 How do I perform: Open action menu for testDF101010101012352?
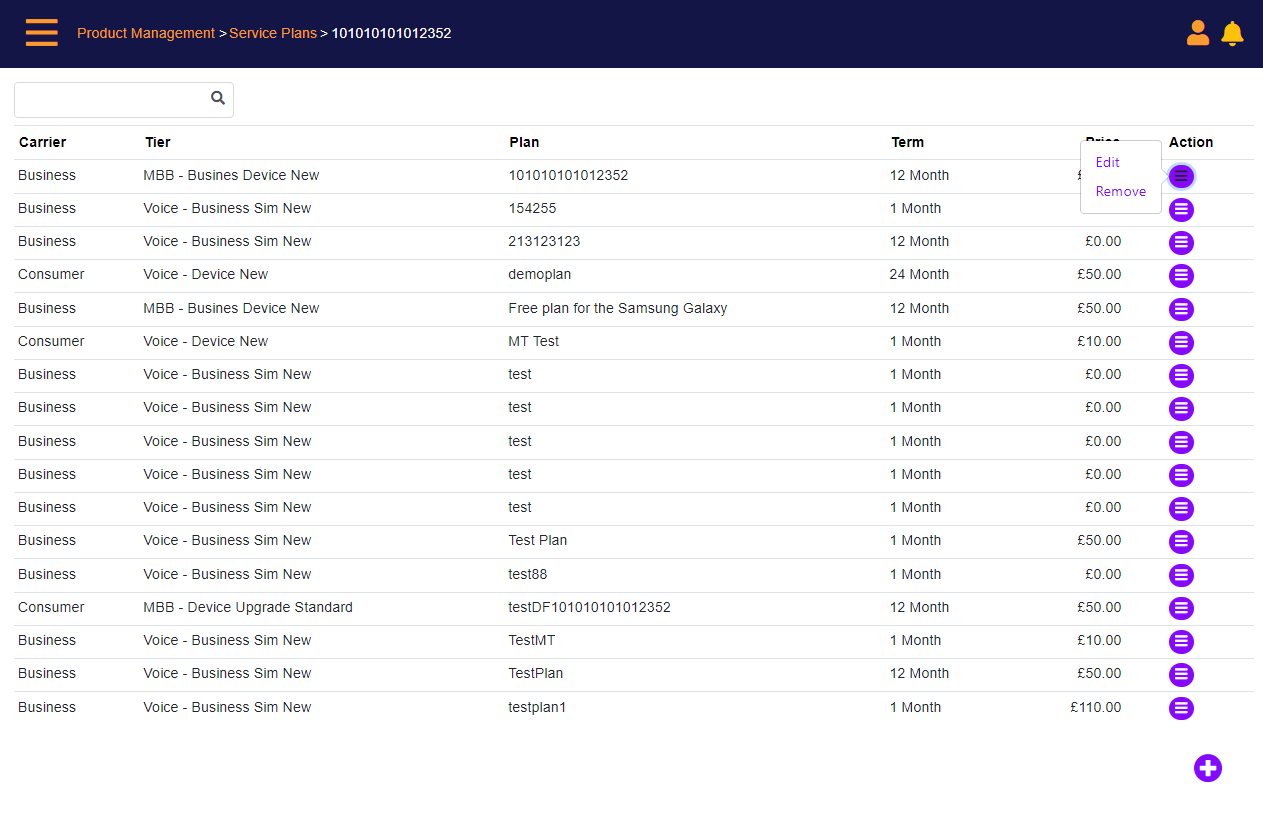[1181, 608]
